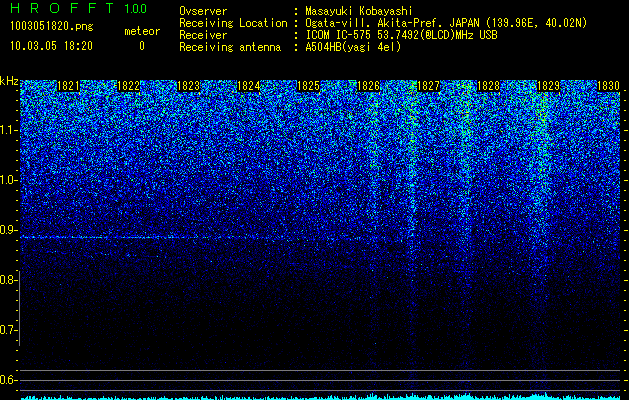Viewport: 629px width, 400px height.
Task: Click the 1822 time marker
Action: (128, 86)
